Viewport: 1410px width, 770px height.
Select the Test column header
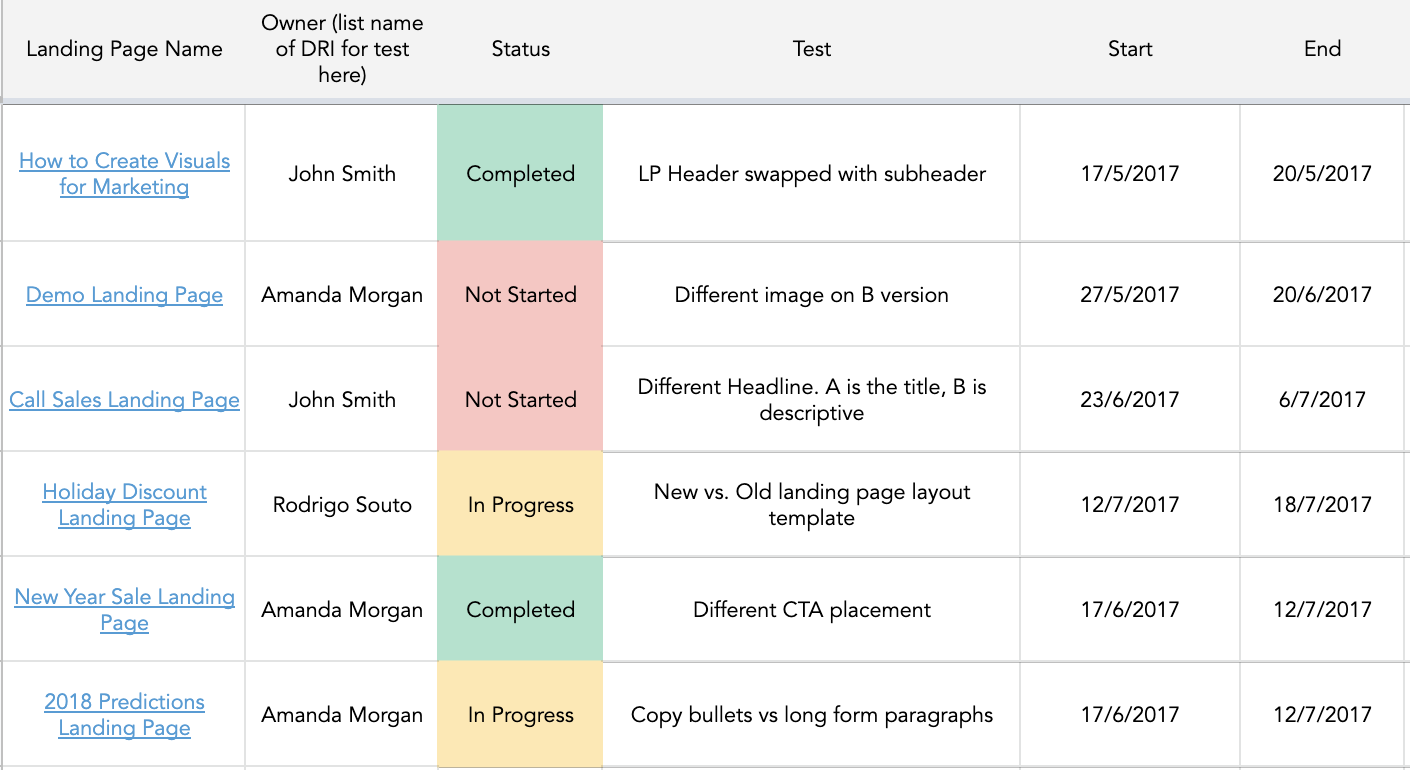pyautogui.click(x=811, y=49)
